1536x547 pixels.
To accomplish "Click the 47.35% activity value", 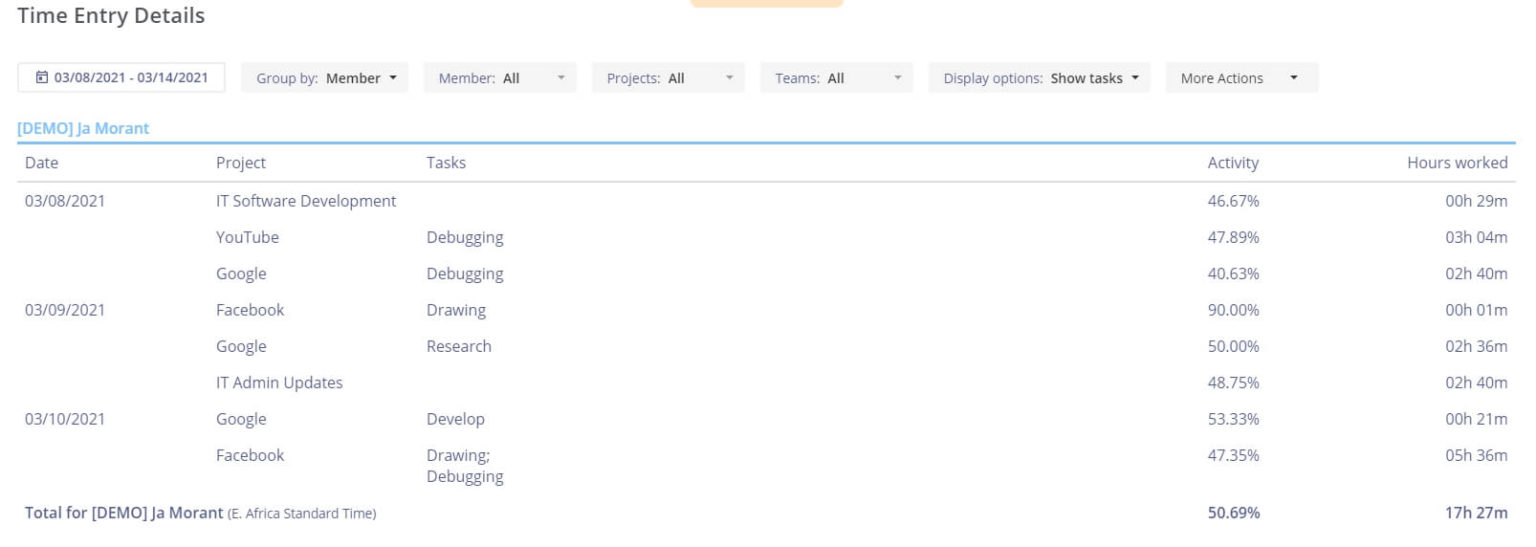I will [x=1233, y=455].
